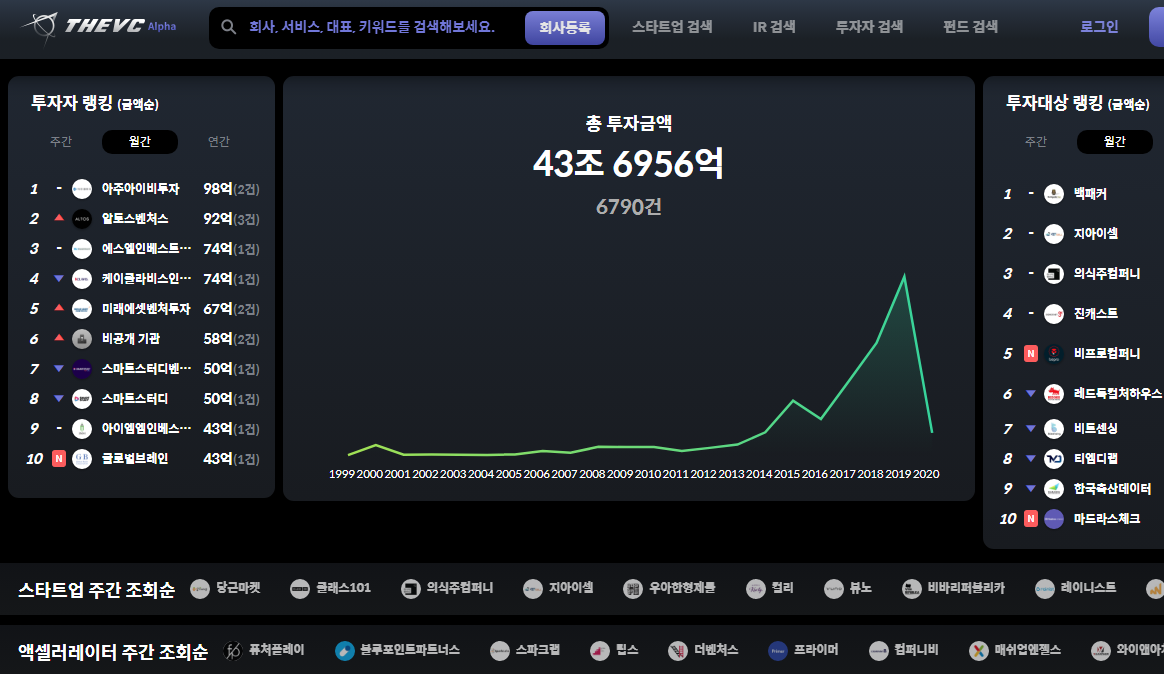Screen dimensions: 1164x674
Task: Open 한국축산데이터 company name
Action: pos(1112,488)
